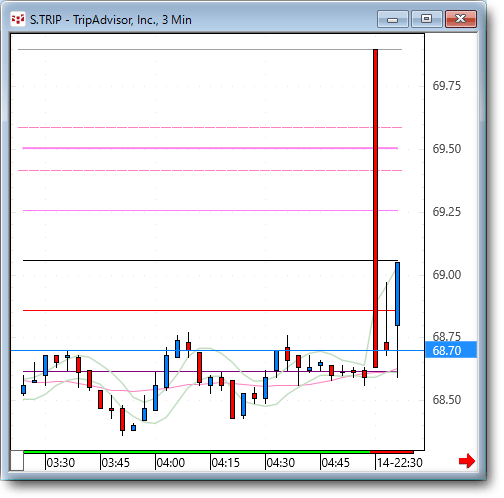Click the 68.50 price axis label

click(x=447, y=399)
